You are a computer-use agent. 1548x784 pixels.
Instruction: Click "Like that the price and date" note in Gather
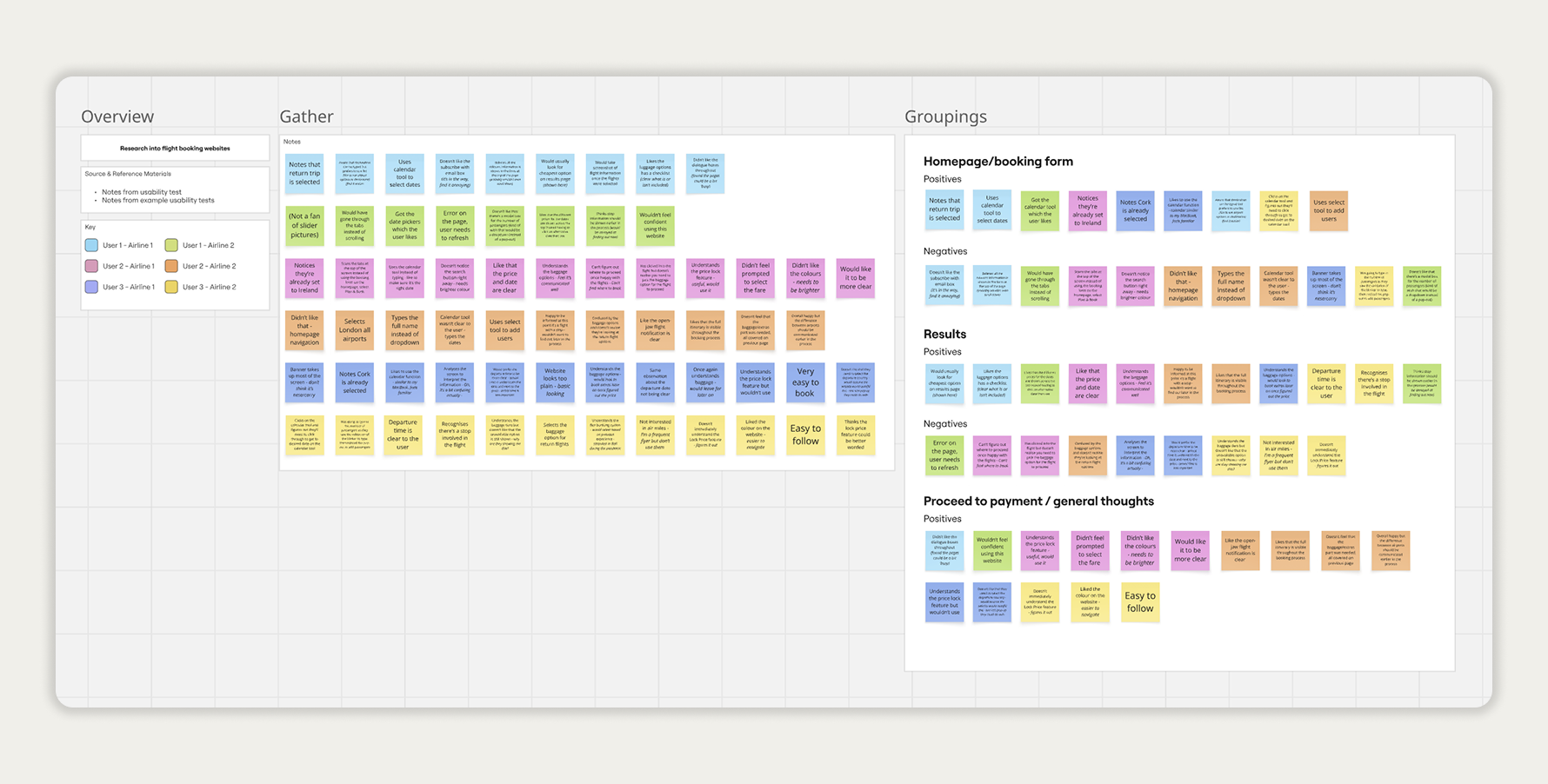[504, 278]
